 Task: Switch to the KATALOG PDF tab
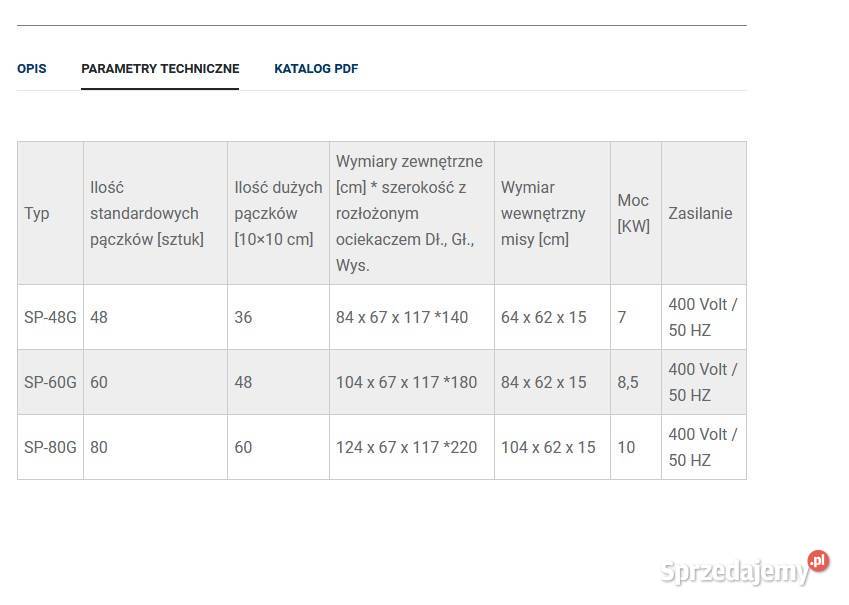[316, 69]
